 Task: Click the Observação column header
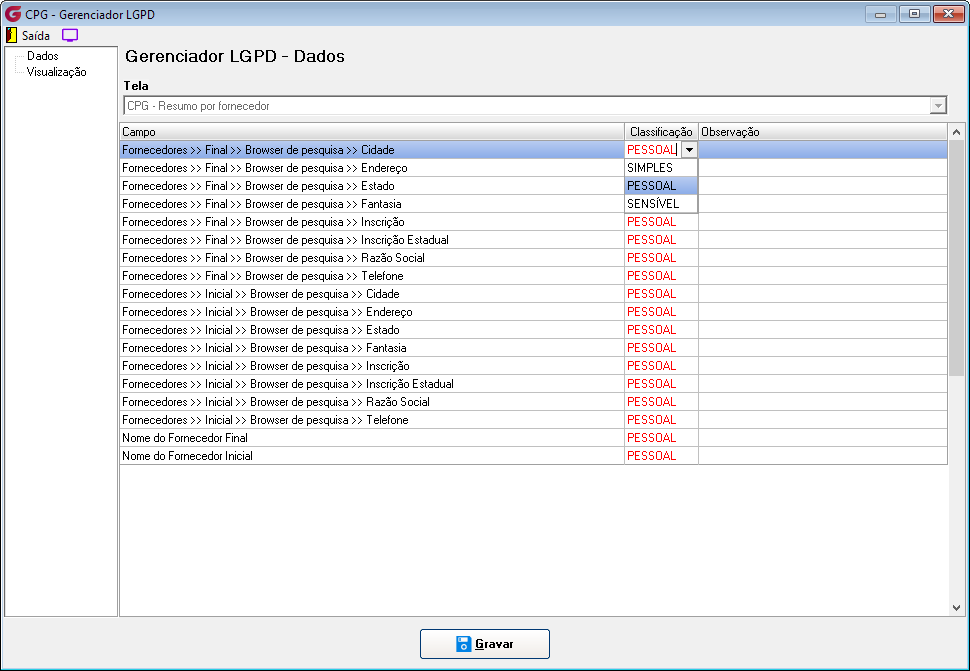[x=823, y=132]
